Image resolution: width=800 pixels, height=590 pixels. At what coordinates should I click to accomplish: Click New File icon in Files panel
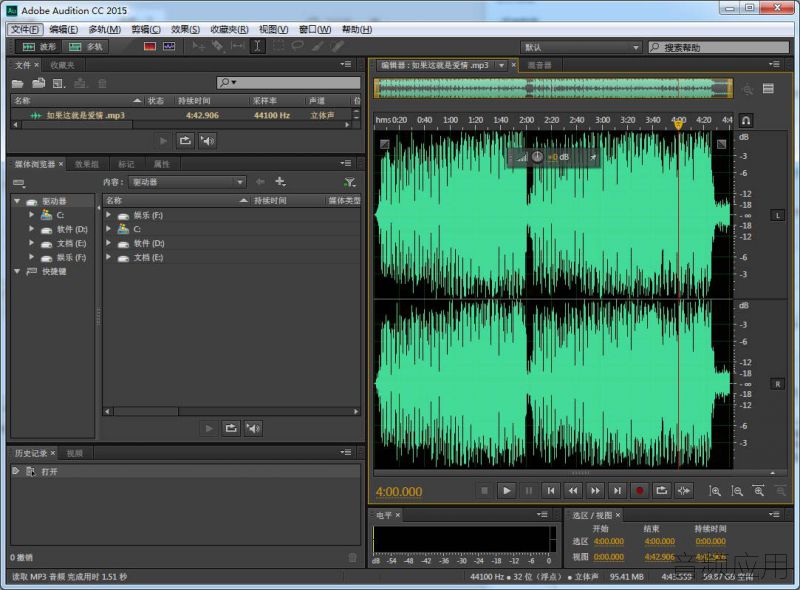coord(59,83)
